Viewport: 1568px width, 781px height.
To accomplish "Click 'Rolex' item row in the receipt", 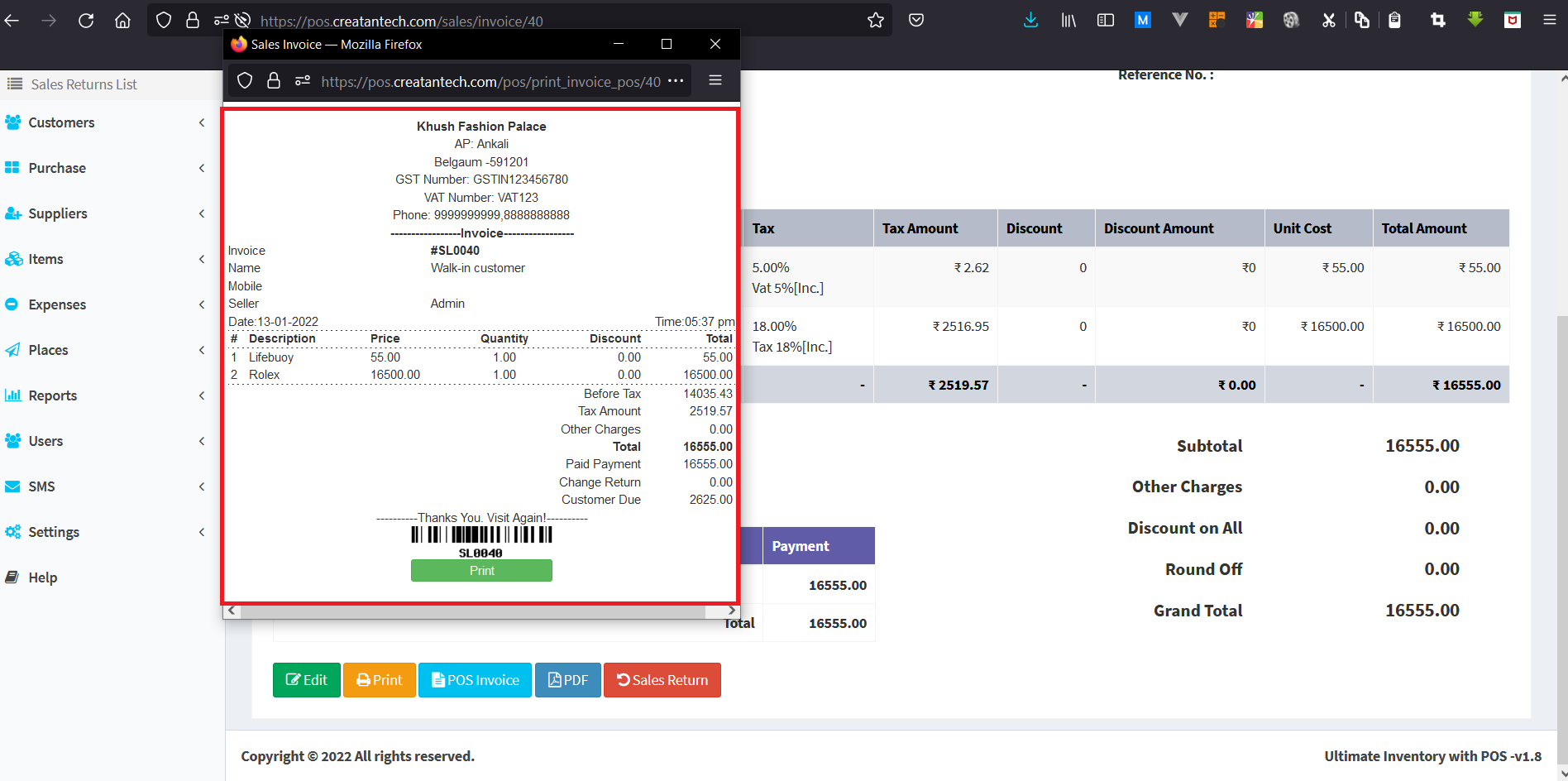I will [x=480, y=375].
